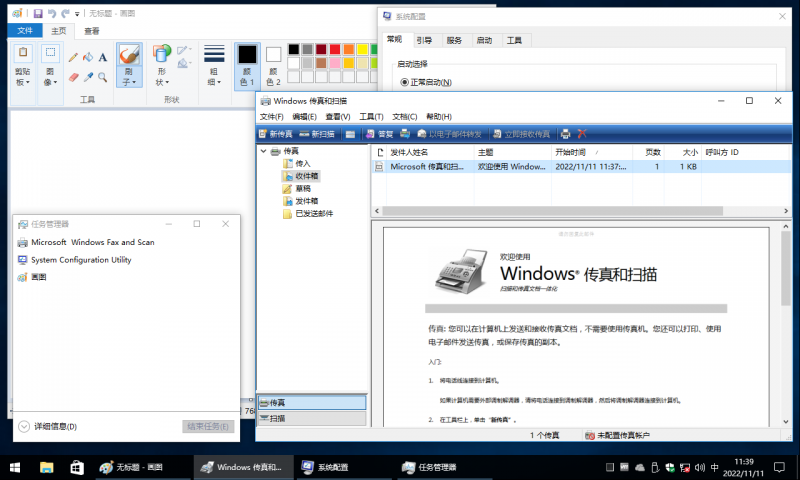Expand 详细信息(D) in Task Manager
Viewport: 800px width, 480px height.
click(x=47, y=426)
